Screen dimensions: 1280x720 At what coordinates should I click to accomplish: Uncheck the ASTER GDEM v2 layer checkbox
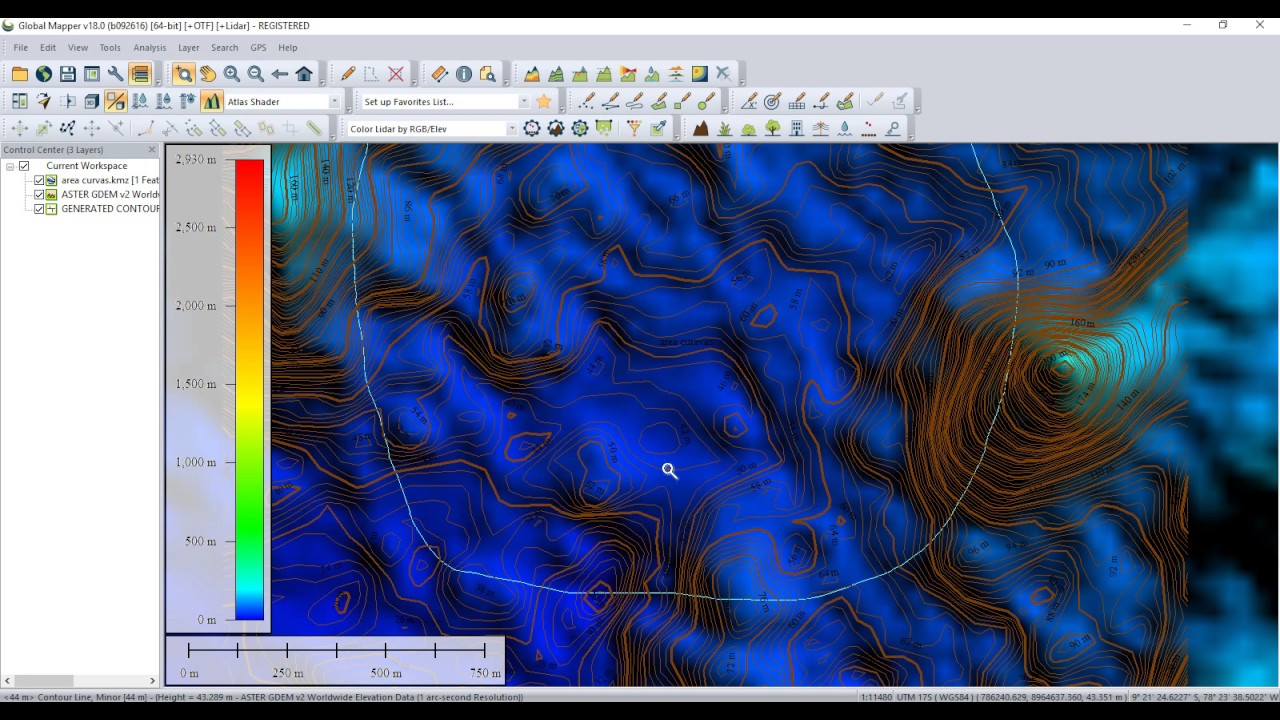pos(39,195)
